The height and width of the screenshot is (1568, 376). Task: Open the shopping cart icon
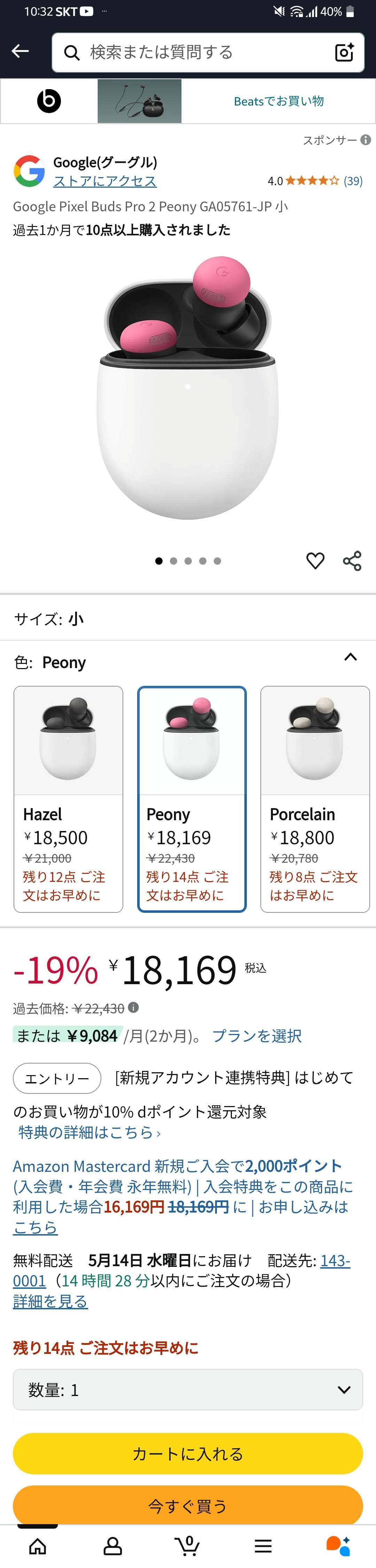187,1545
